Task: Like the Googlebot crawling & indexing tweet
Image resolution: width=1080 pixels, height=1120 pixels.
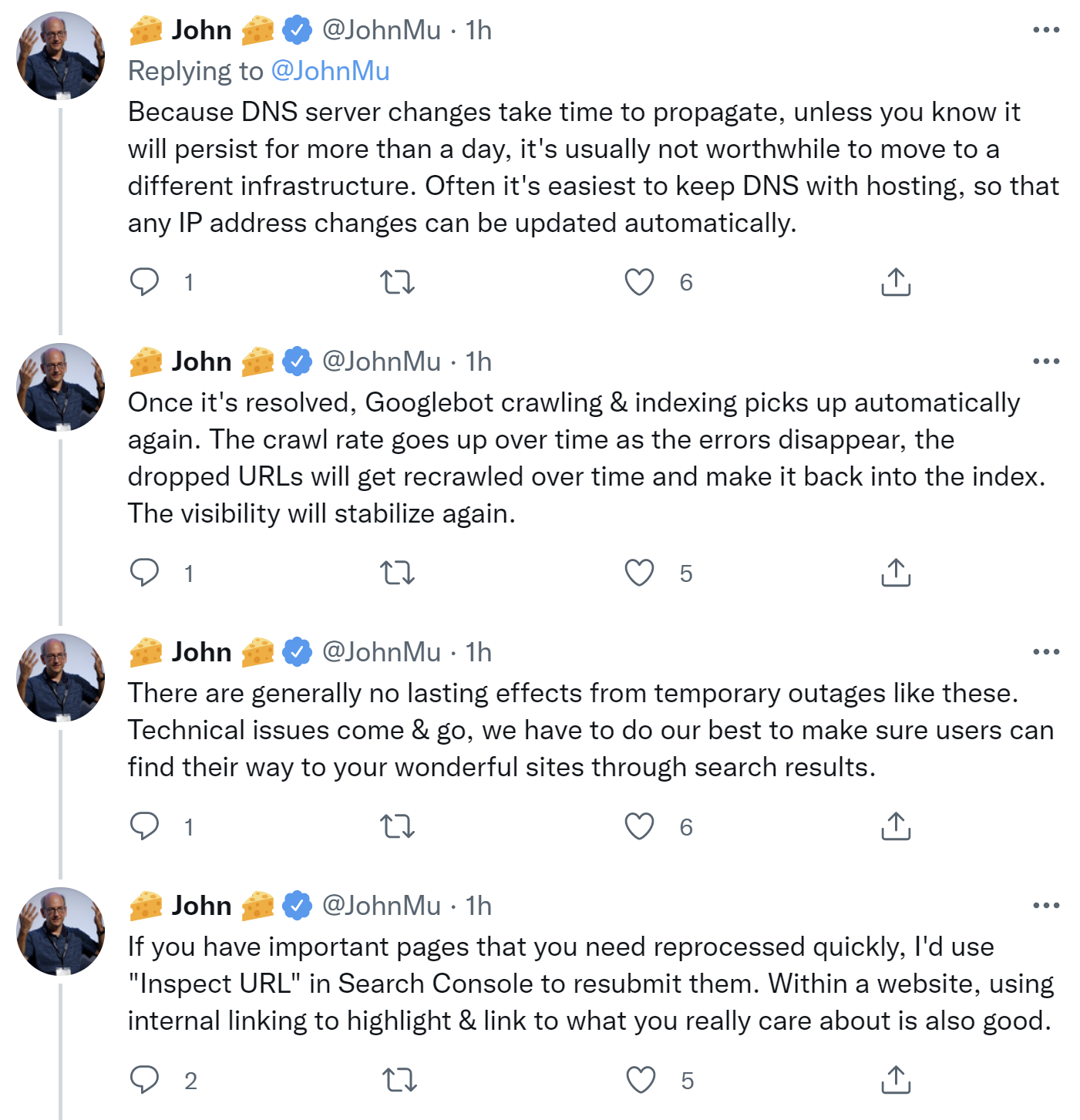Action: pyautogui.click(x=639, y=573)
